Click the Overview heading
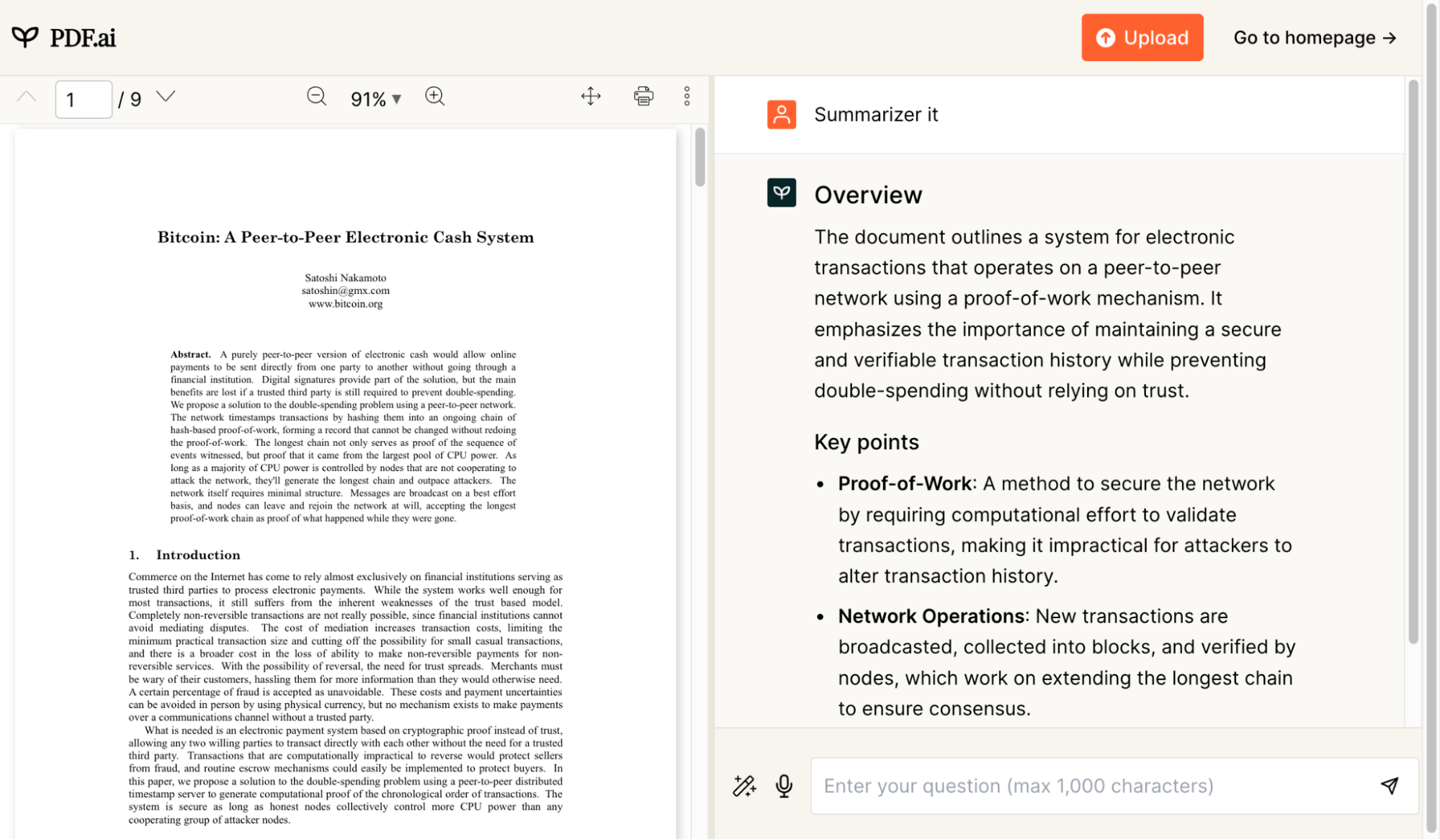Viewport: 1440px width, 840px height. (x=868, y=195)
